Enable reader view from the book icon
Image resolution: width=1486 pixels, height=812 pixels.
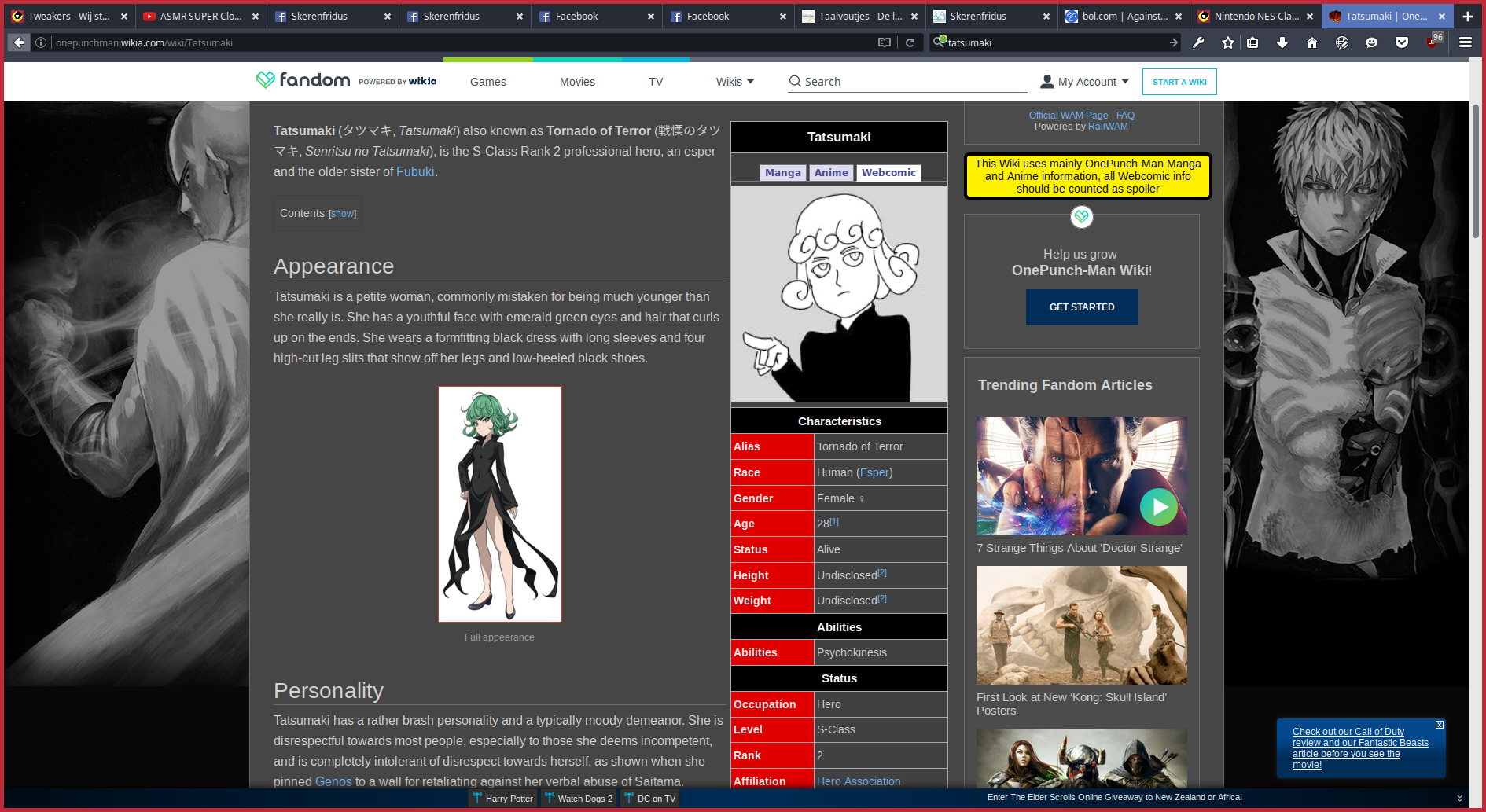click(x=885, y=42)
